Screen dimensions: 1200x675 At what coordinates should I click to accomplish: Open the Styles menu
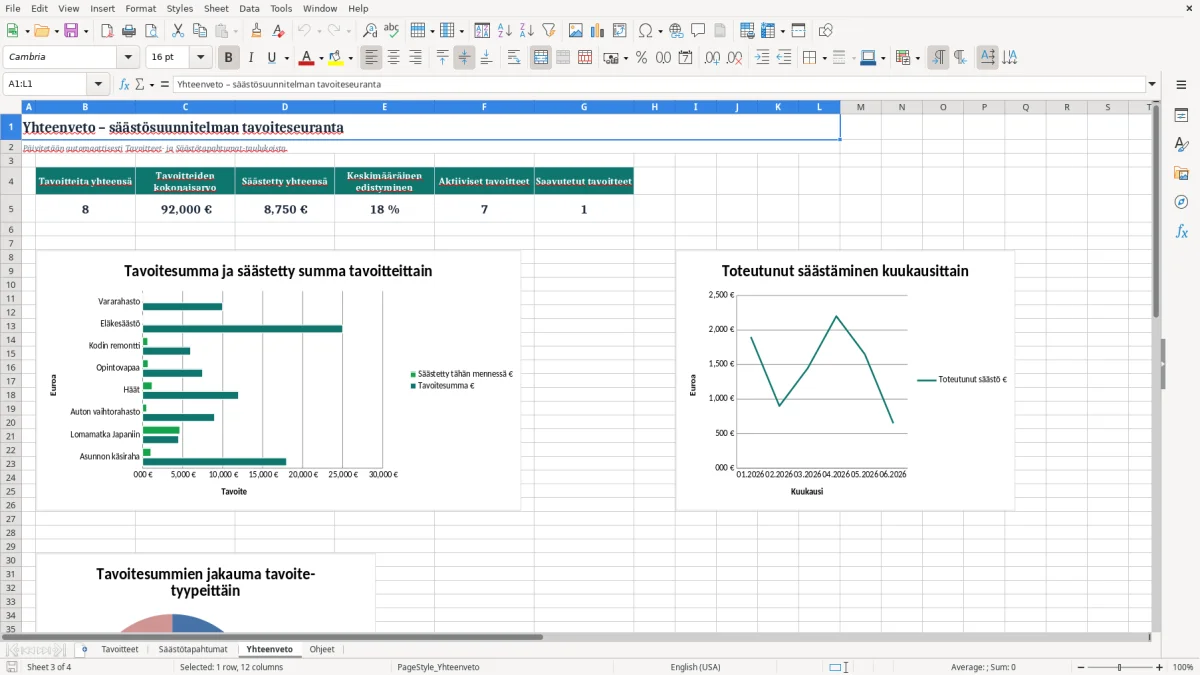pos(180,8)
